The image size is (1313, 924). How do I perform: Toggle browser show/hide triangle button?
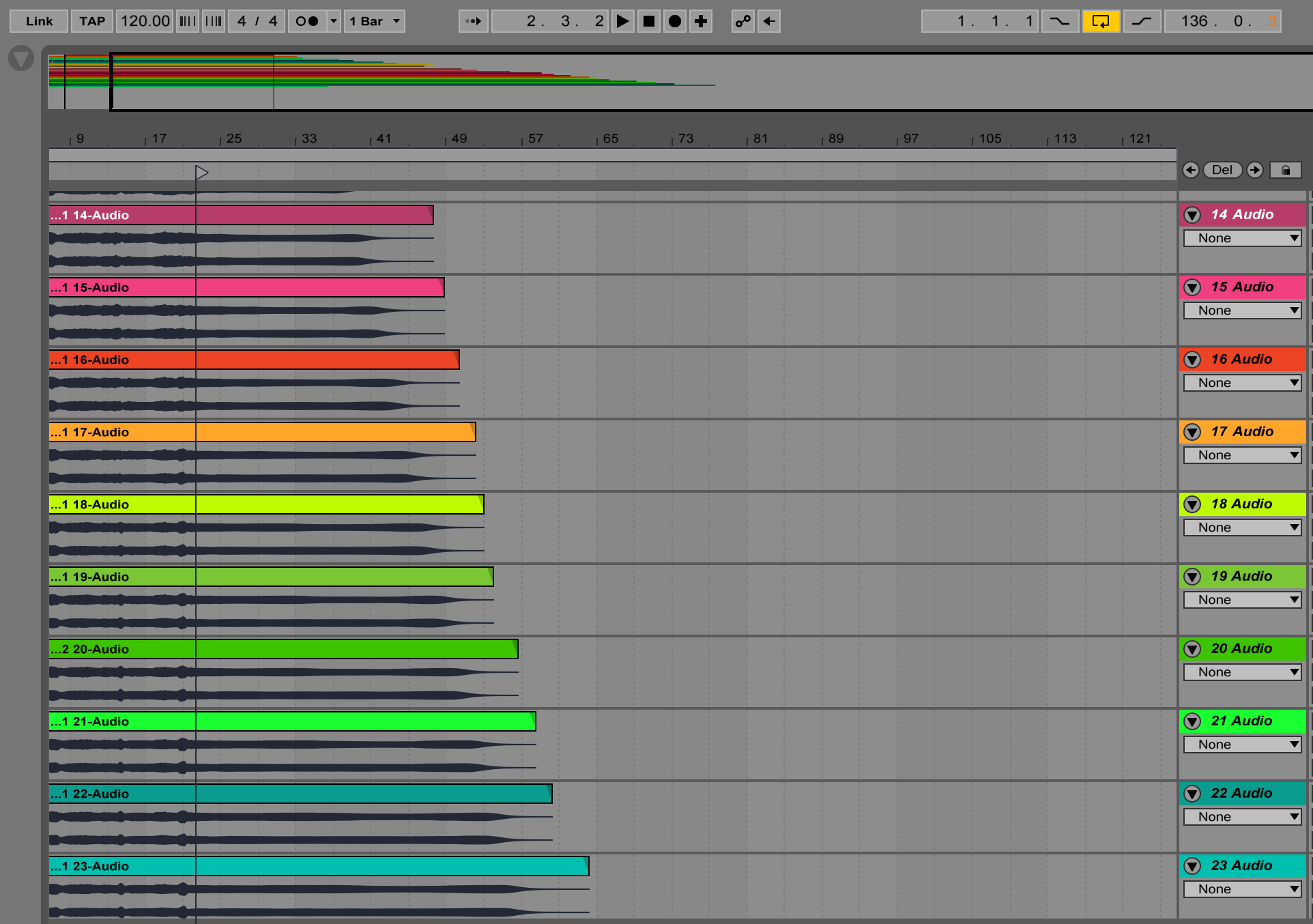pyautogui.click(x=21, y=58)
